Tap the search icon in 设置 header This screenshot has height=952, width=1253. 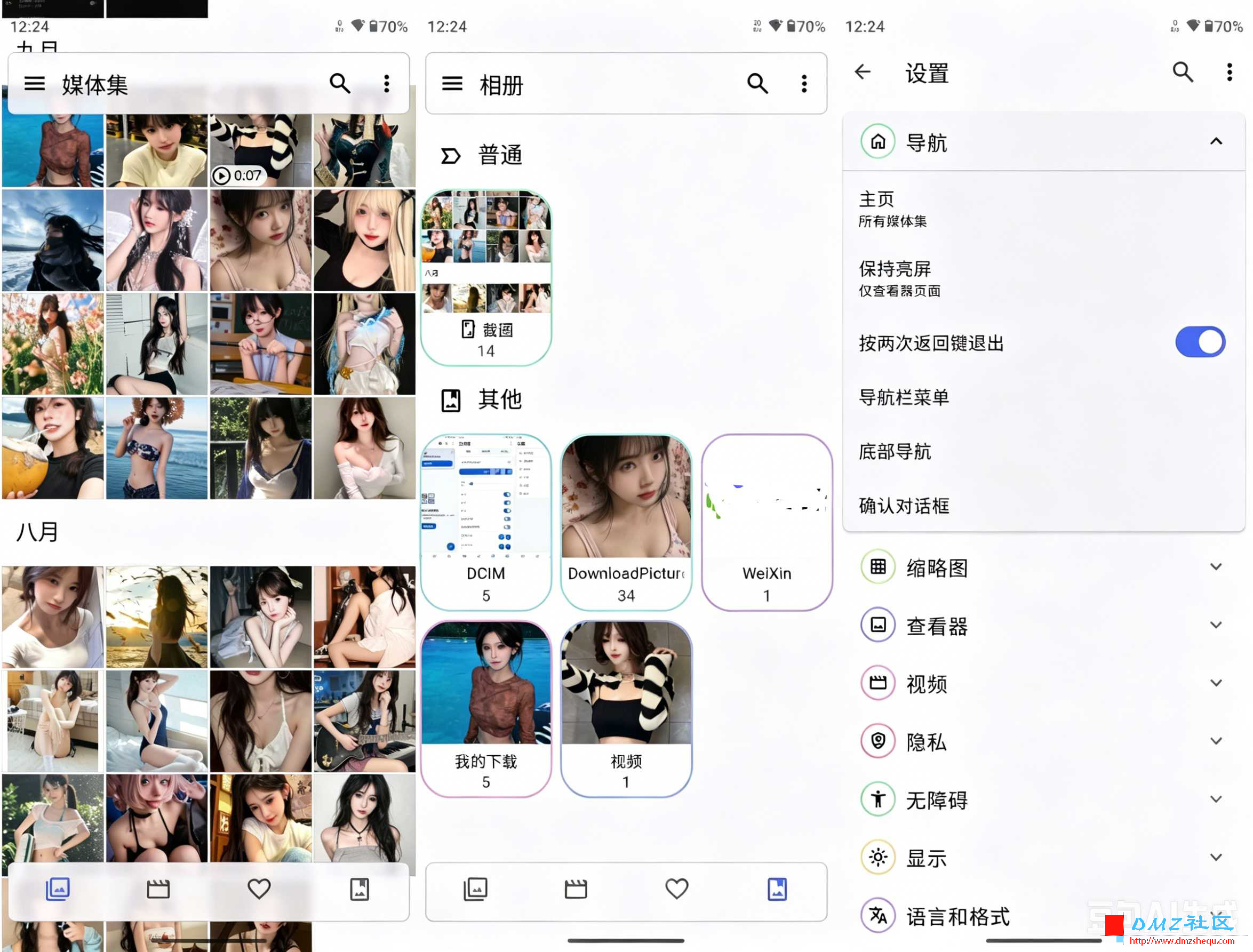pos(1183,72)
